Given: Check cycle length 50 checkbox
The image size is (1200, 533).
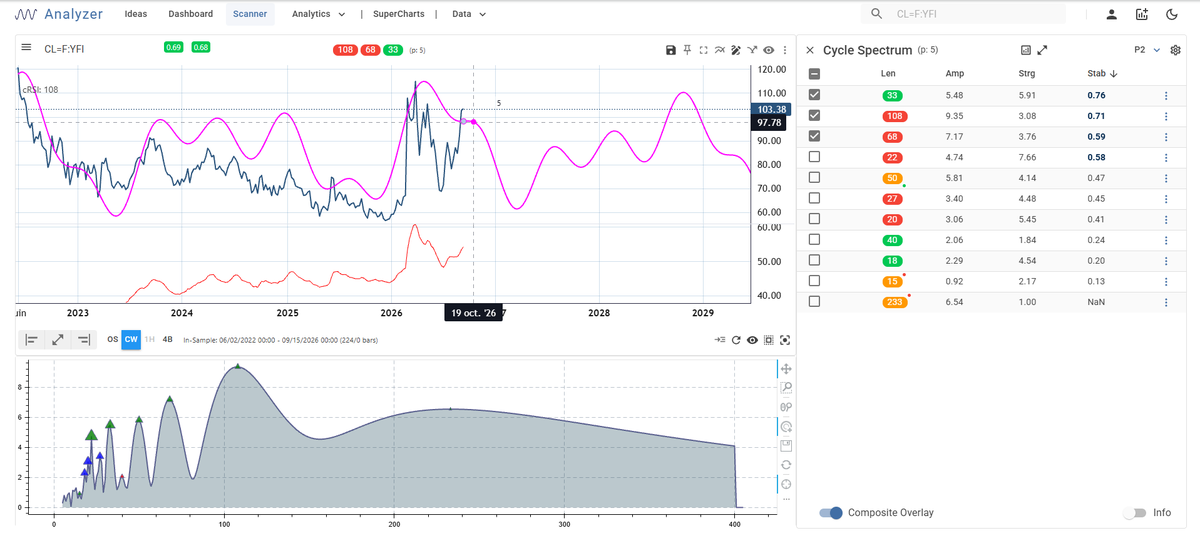Looking at the screenshot, I should [x=814, y=177].
